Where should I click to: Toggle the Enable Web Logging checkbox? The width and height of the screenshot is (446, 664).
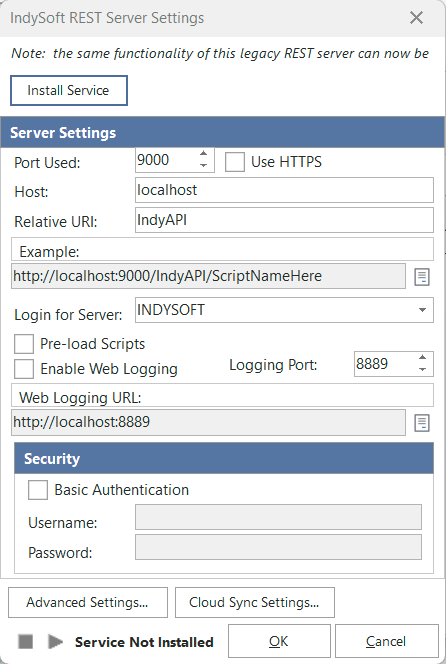[x=24, y=369]
